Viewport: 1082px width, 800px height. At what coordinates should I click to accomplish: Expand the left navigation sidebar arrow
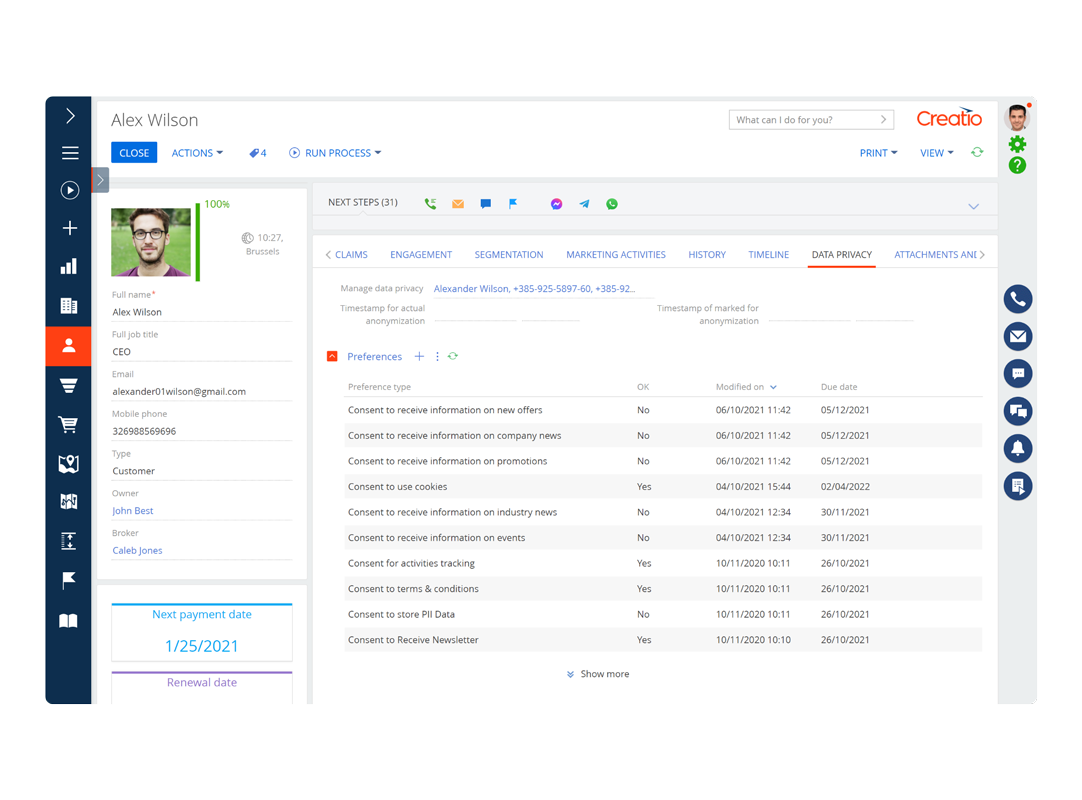point(70,115)
